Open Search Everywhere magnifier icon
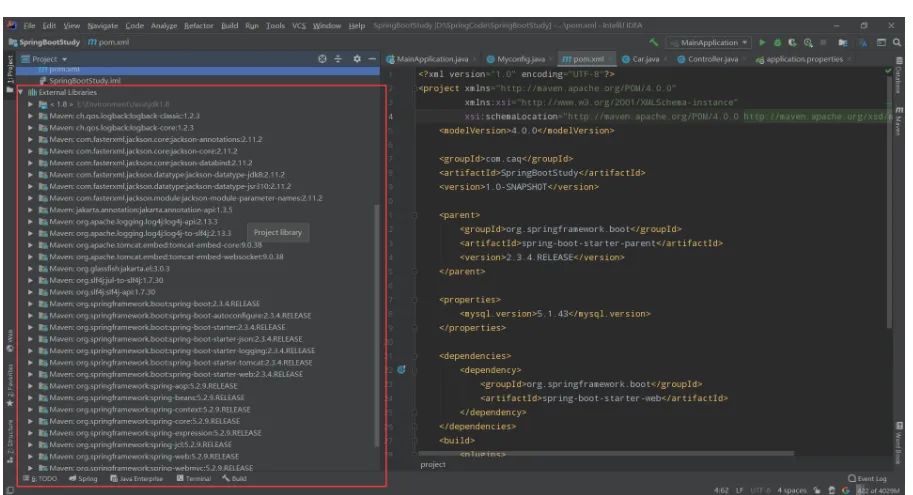913x495 pixels. 897,43
